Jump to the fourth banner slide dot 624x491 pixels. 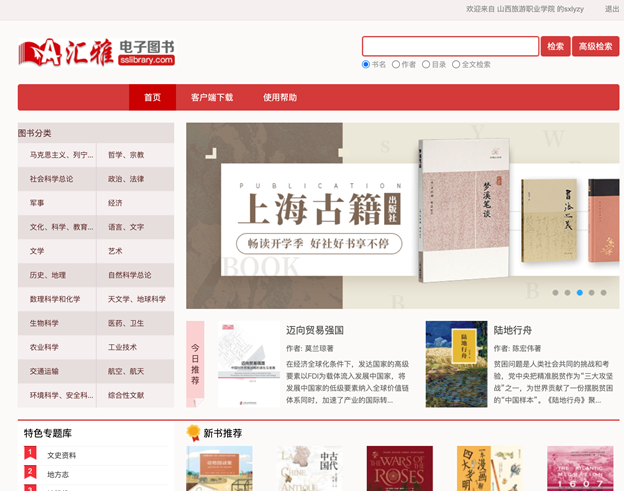(x=592, y=293)
